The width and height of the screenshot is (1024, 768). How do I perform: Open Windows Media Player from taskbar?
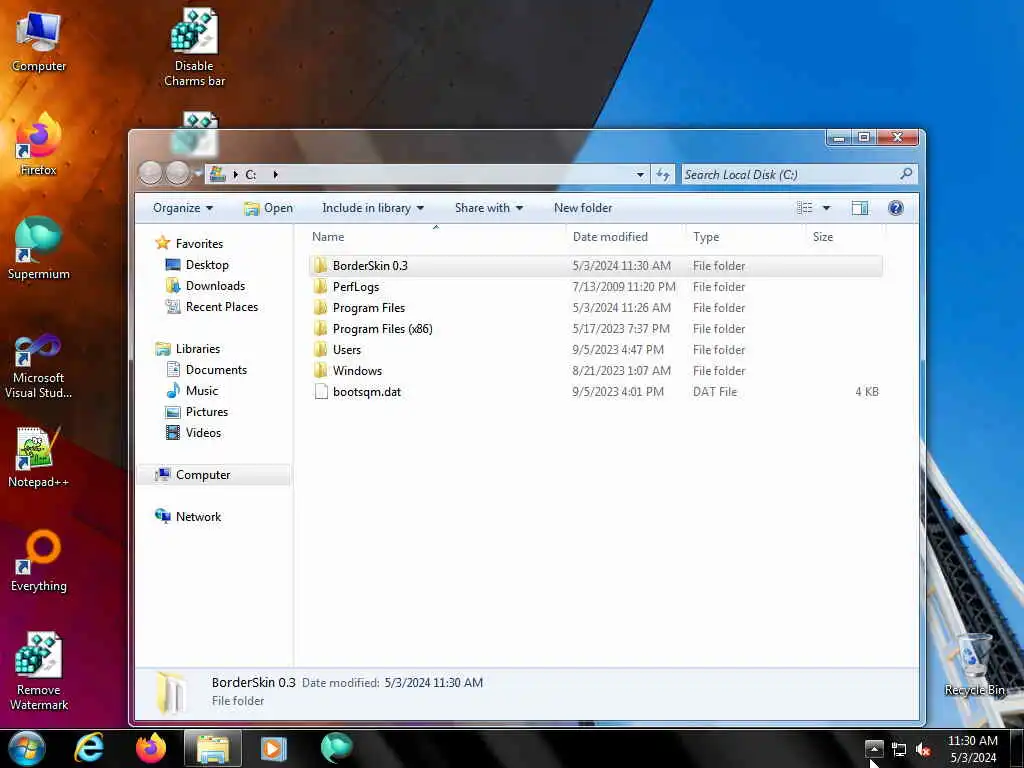coord(274,748)
